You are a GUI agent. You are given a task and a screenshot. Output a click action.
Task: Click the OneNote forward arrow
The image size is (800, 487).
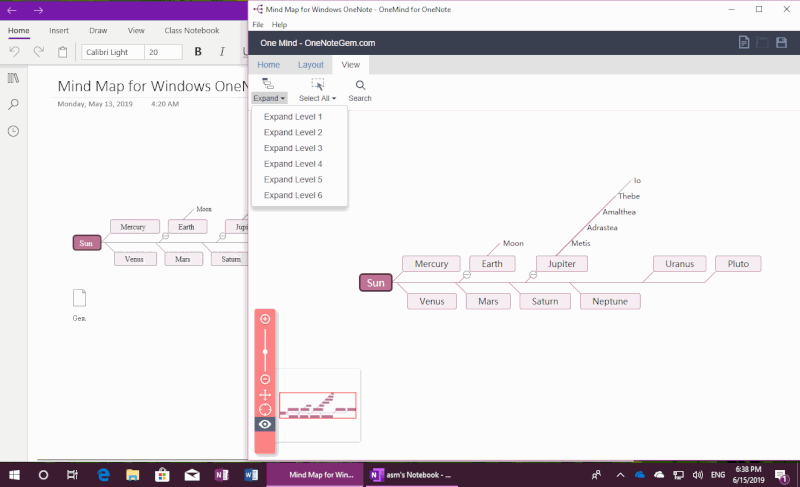(x=38, y=10)
